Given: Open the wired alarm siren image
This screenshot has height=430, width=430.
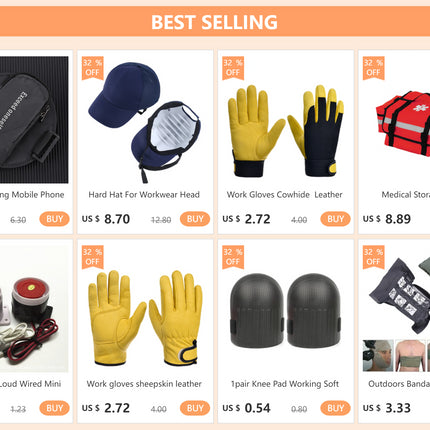Looking at the screenshot, I should [x=34, y=309].
